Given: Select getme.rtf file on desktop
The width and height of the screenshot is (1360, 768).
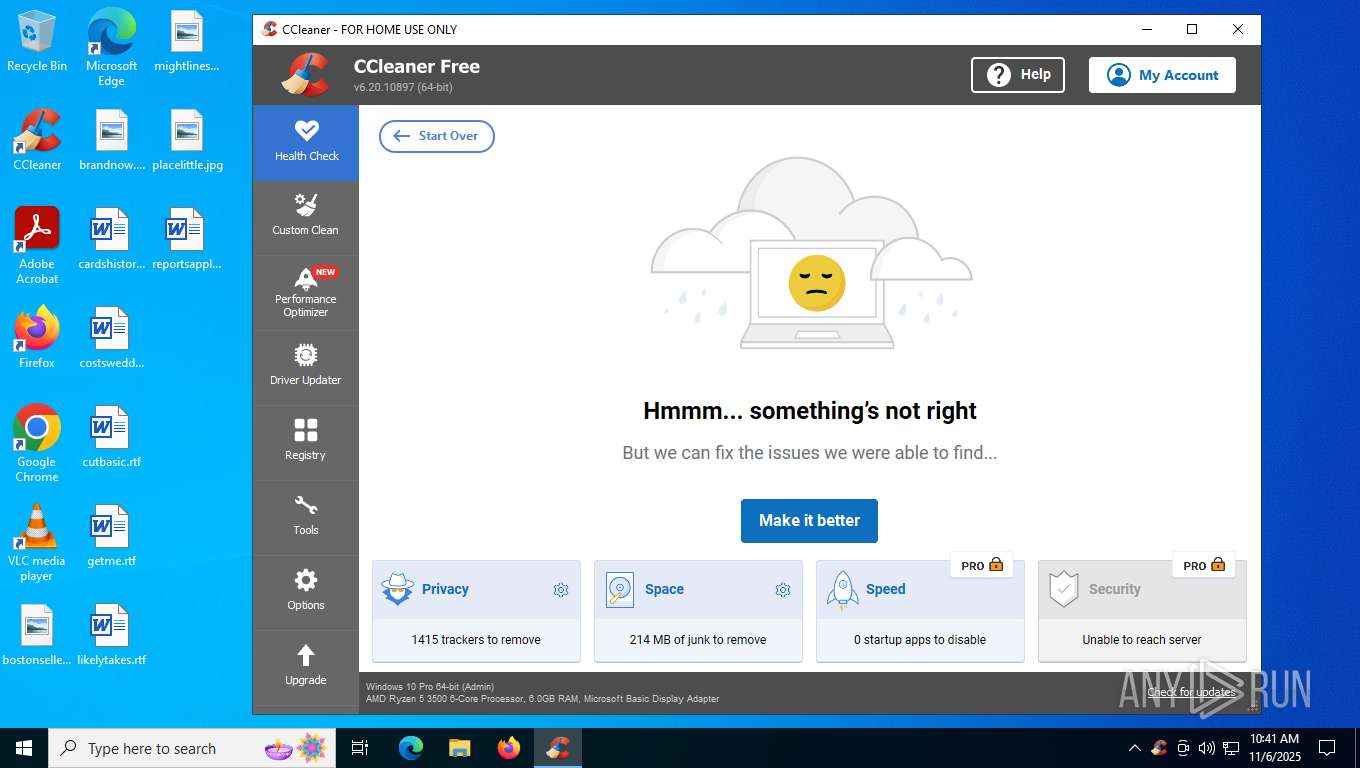Looking at the screenshot, I should (x=111, y=536).
